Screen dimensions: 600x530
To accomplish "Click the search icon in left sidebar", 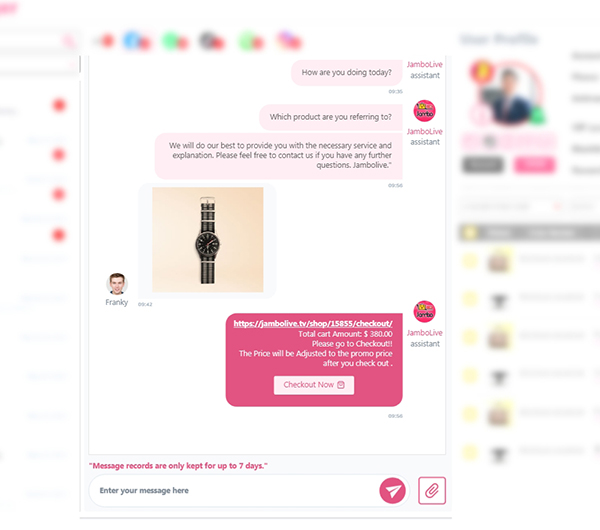I will [69, 40].
